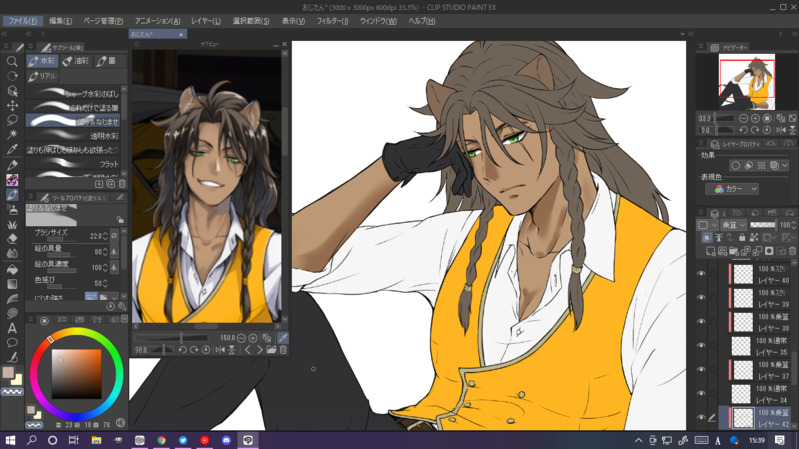Show next image in sub view
This screenshot has width=799, height=449.
tap(259, 350)
